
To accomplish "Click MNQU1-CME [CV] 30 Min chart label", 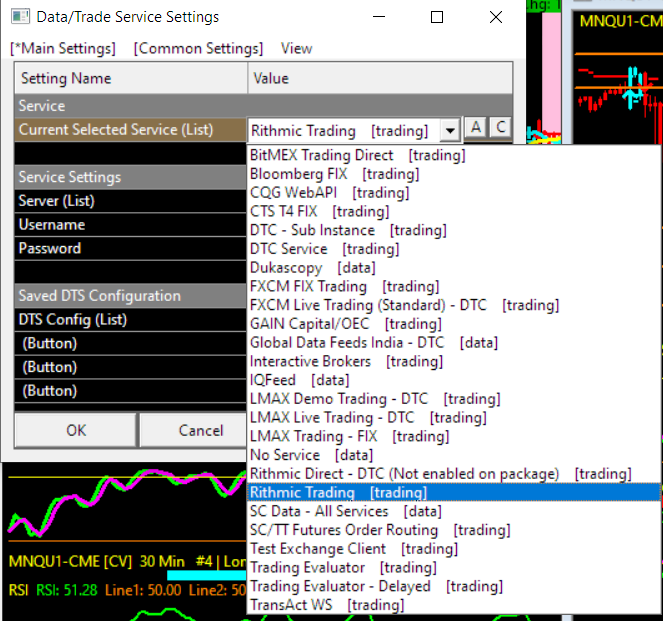I will pyautogui.click(x=97, y=561).
